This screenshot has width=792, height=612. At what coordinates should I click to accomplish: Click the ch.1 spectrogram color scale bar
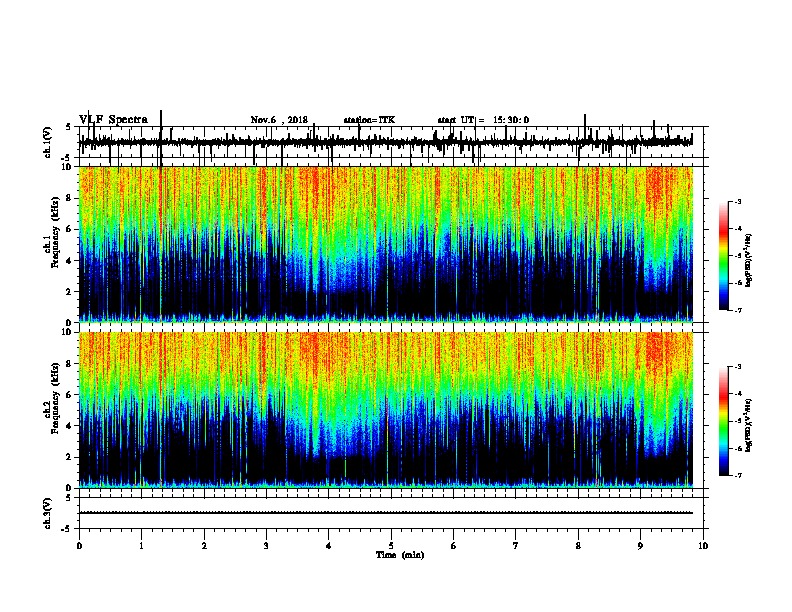(x=724, y=256)
